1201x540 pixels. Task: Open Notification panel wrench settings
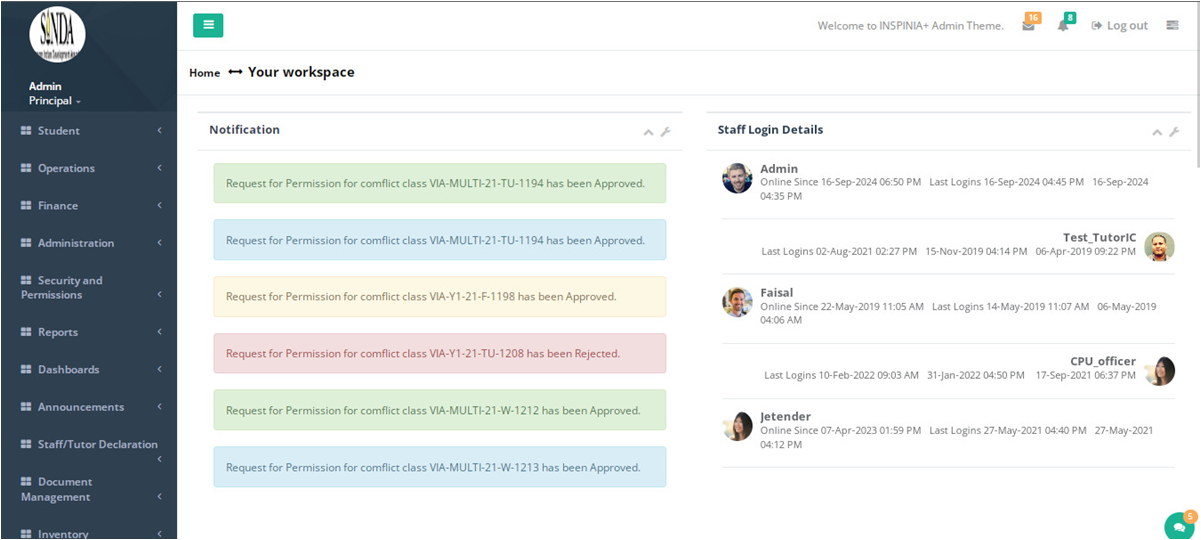pyautogui.click(x=666, y=132)
